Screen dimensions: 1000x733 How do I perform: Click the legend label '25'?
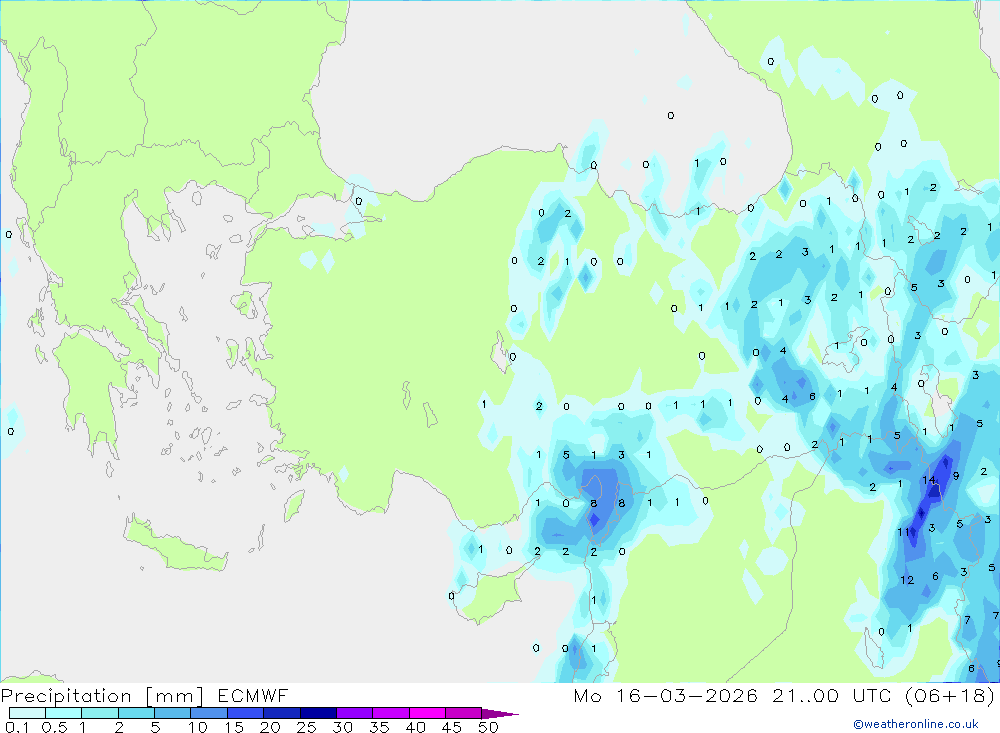pos(306,727)
